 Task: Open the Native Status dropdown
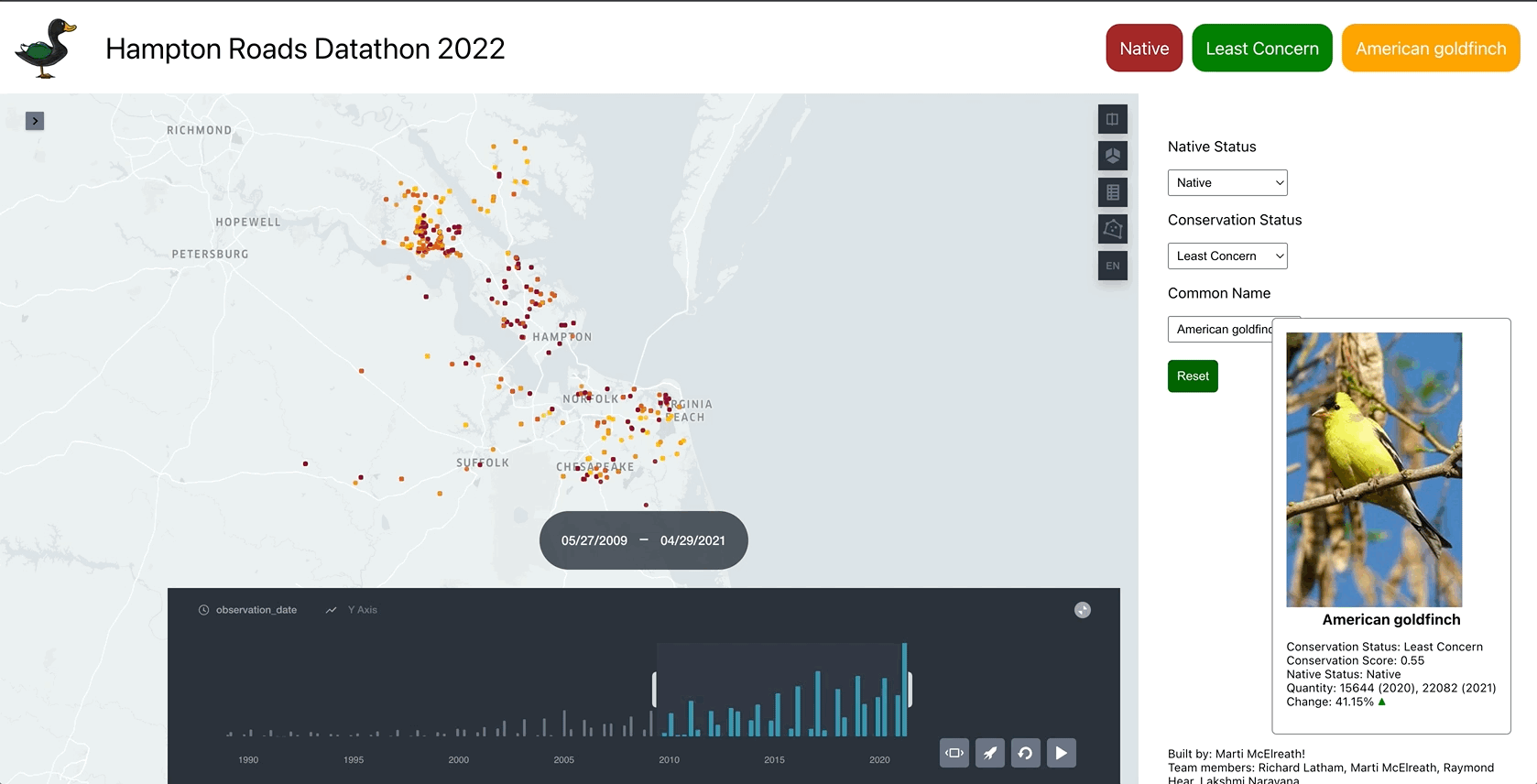pos(1227,182)
